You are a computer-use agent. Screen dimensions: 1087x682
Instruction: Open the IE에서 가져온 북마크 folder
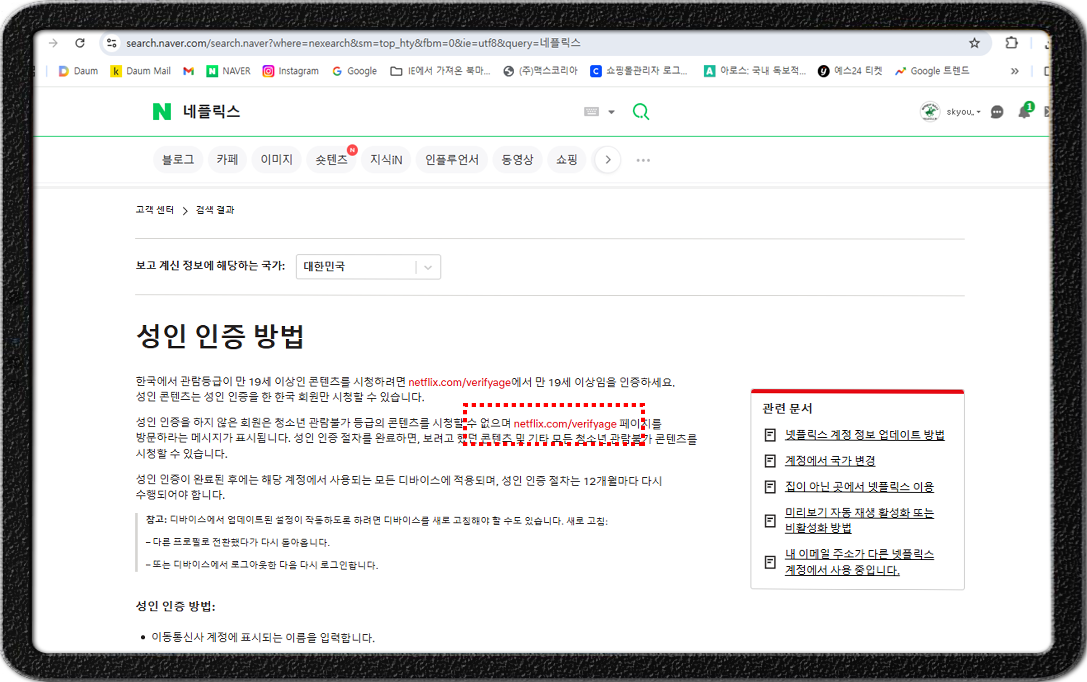coord(440,71)
